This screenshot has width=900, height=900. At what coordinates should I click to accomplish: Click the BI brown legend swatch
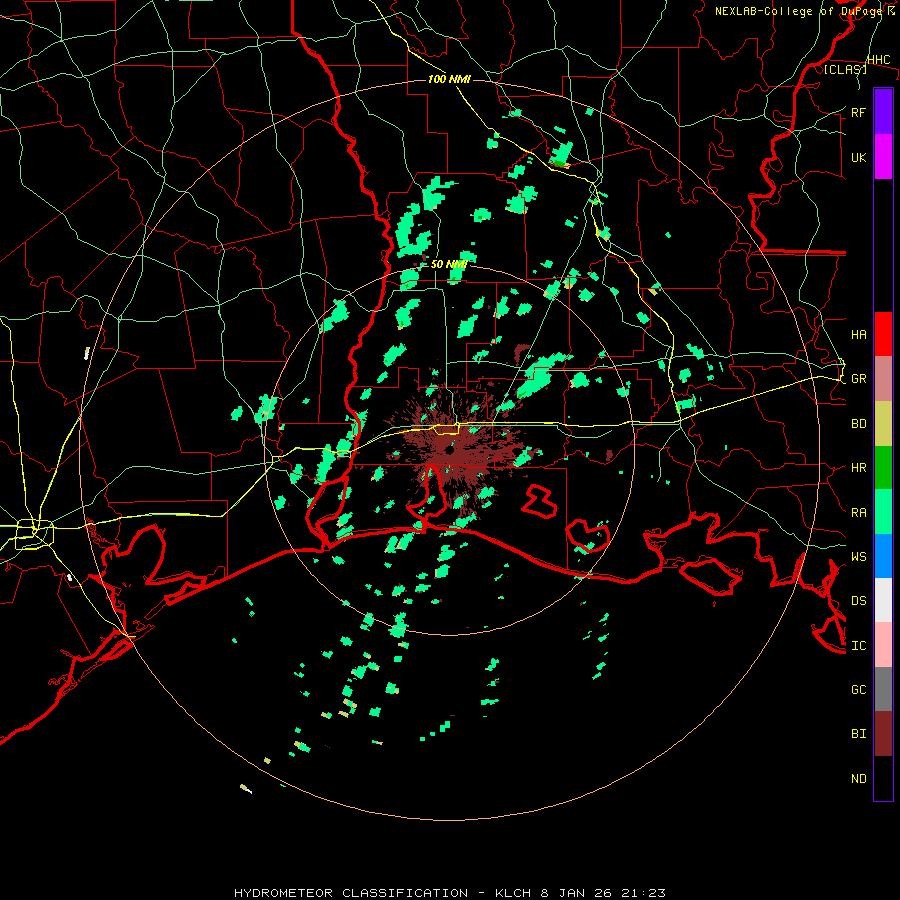pos(883,734)
